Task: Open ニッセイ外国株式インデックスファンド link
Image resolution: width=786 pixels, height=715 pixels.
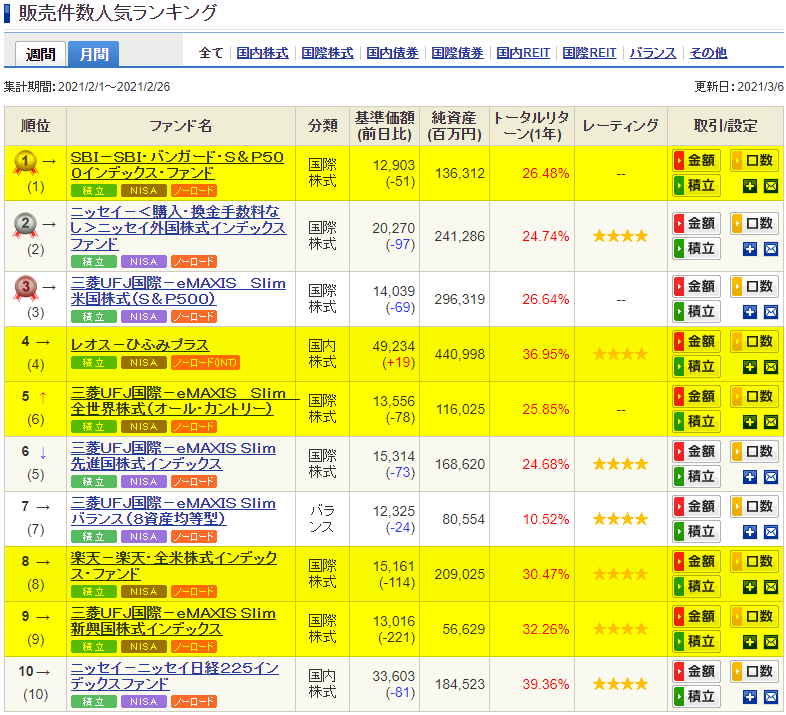Action: click(x=178, y=228)
